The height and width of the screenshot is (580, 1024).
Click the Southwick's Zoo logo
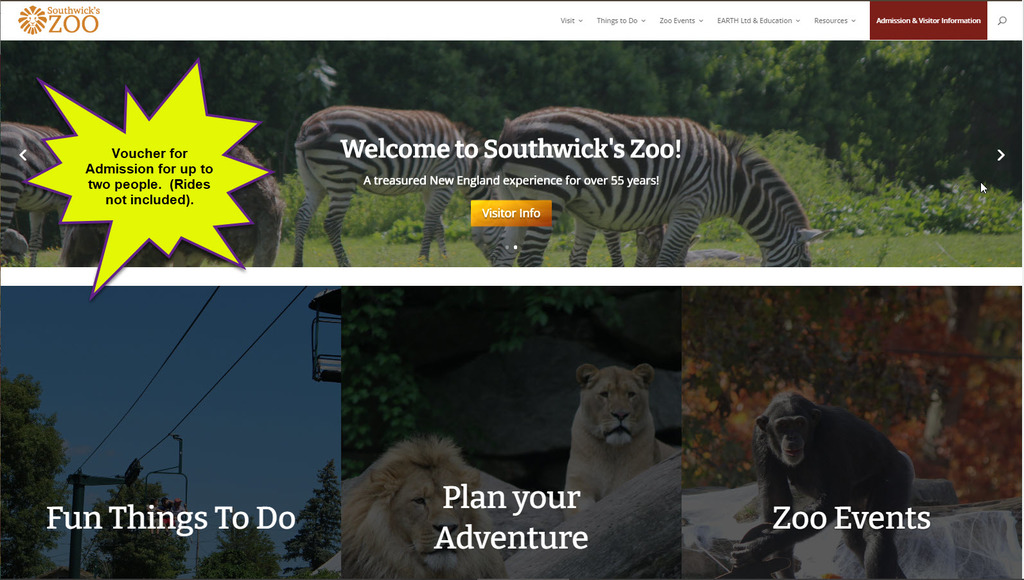point(59,20)
